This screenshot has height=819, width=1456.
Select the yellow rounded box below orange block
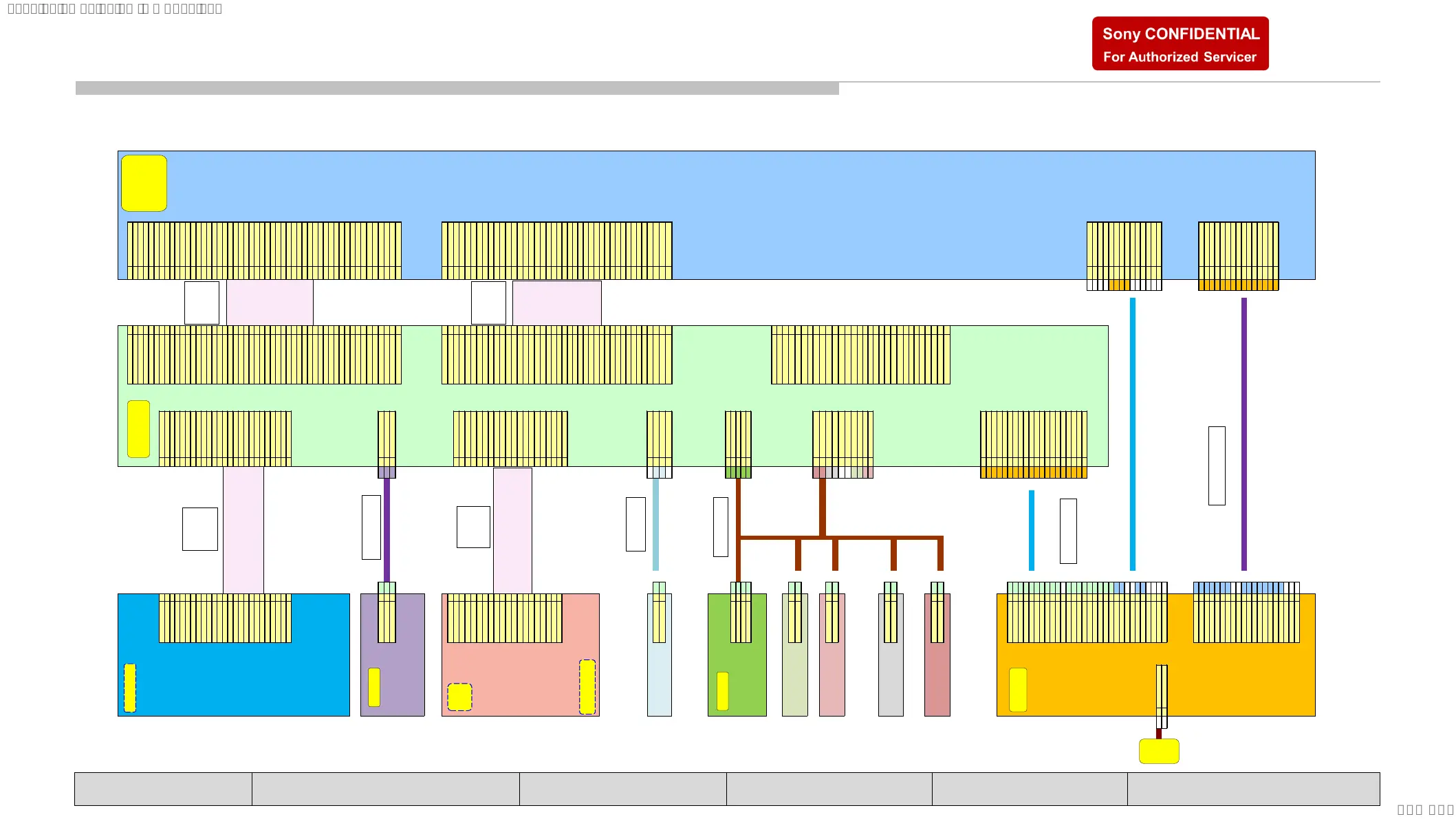(x=1159, y=751)
